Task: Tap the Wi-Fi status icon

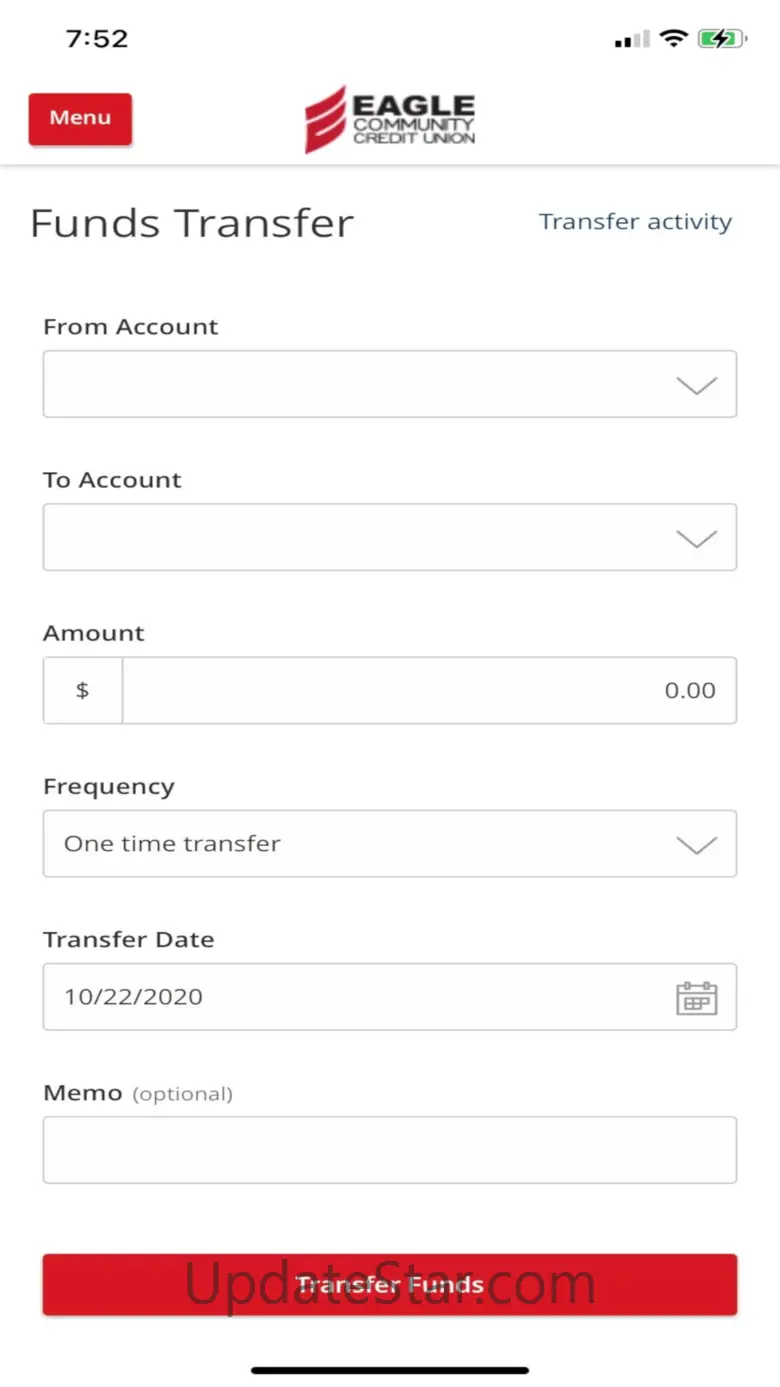Action: coord(674,39)
